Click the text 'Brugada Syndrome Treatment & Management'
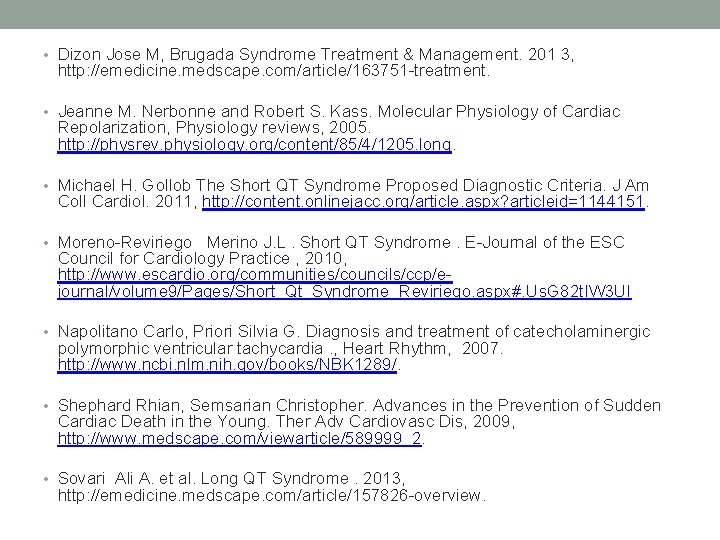The height and width of the screenshot is (540, 720). point(344,55)
